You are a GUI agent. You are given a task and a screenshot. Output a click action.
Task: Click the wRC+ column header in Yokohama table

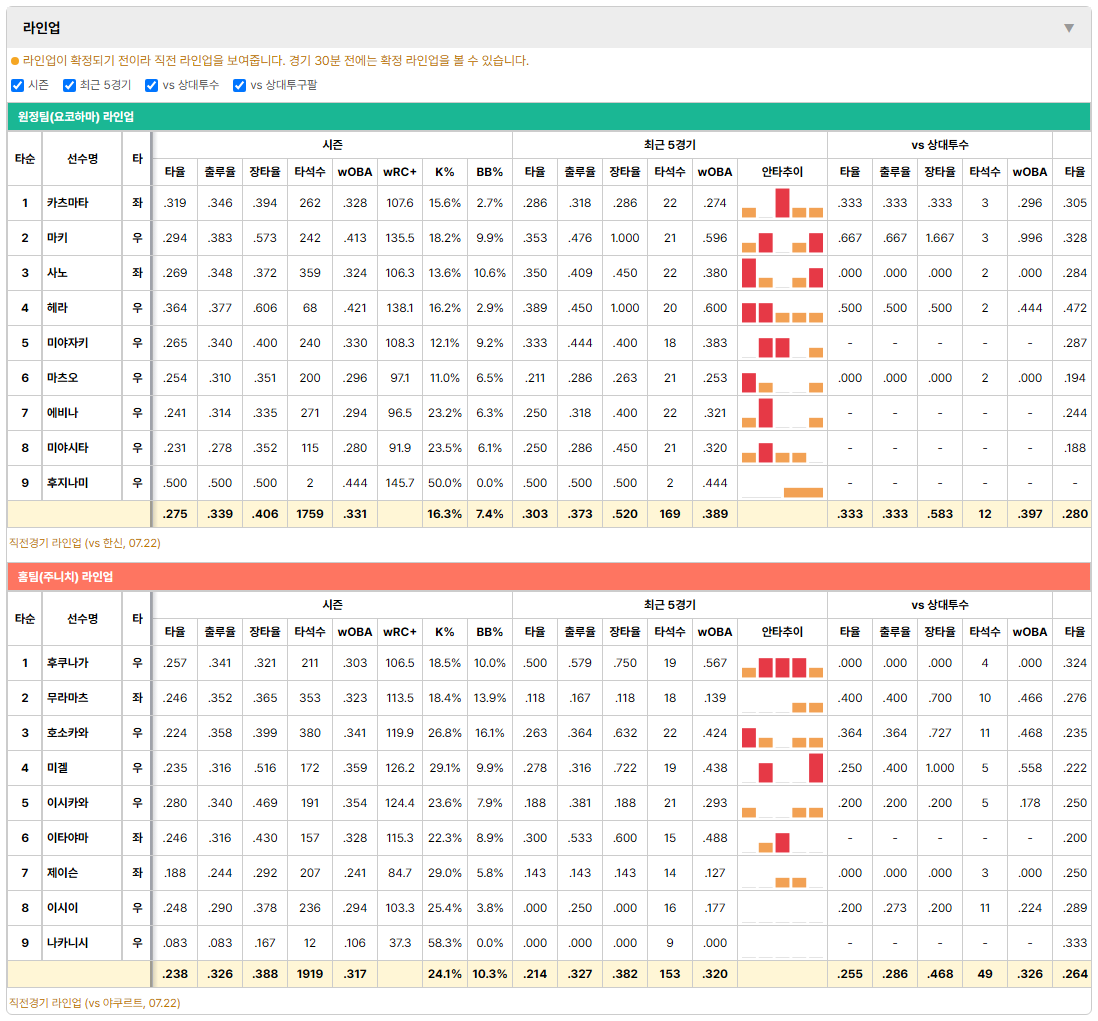tap(400, 172)
